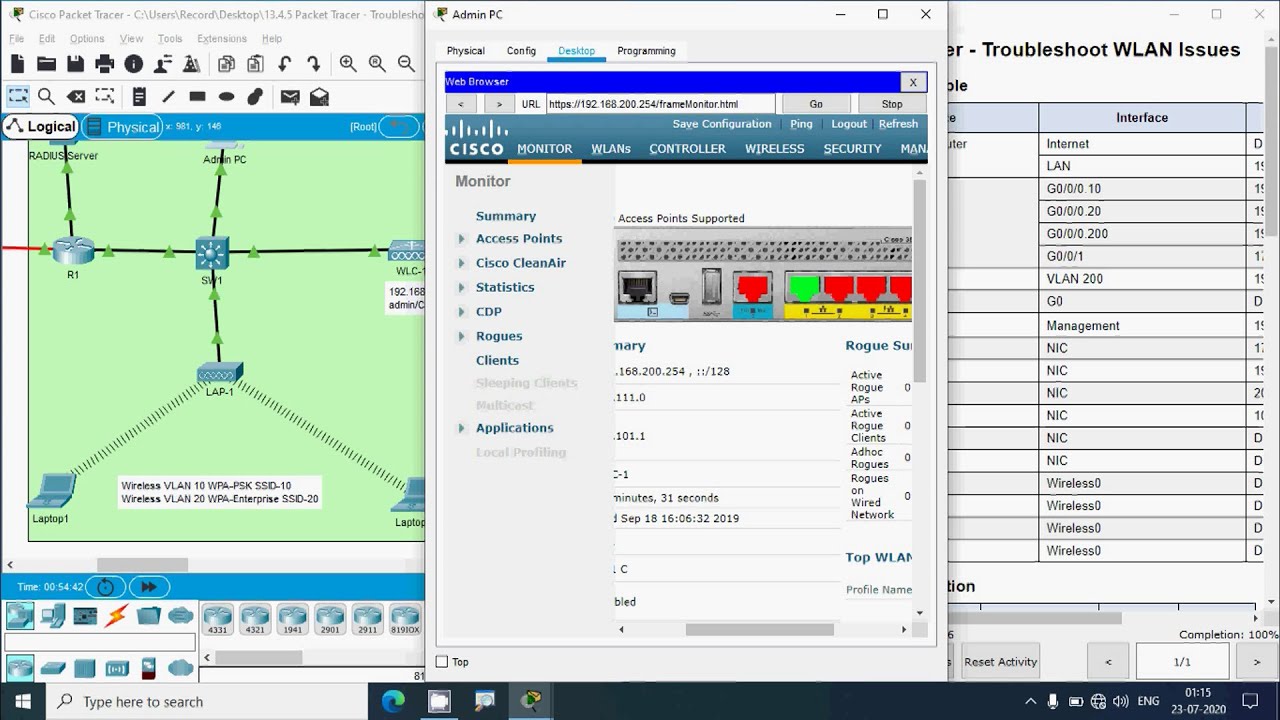
Task: Click the Fast Forward Time button
Action: pyautogui.click(x=149, y=587)
